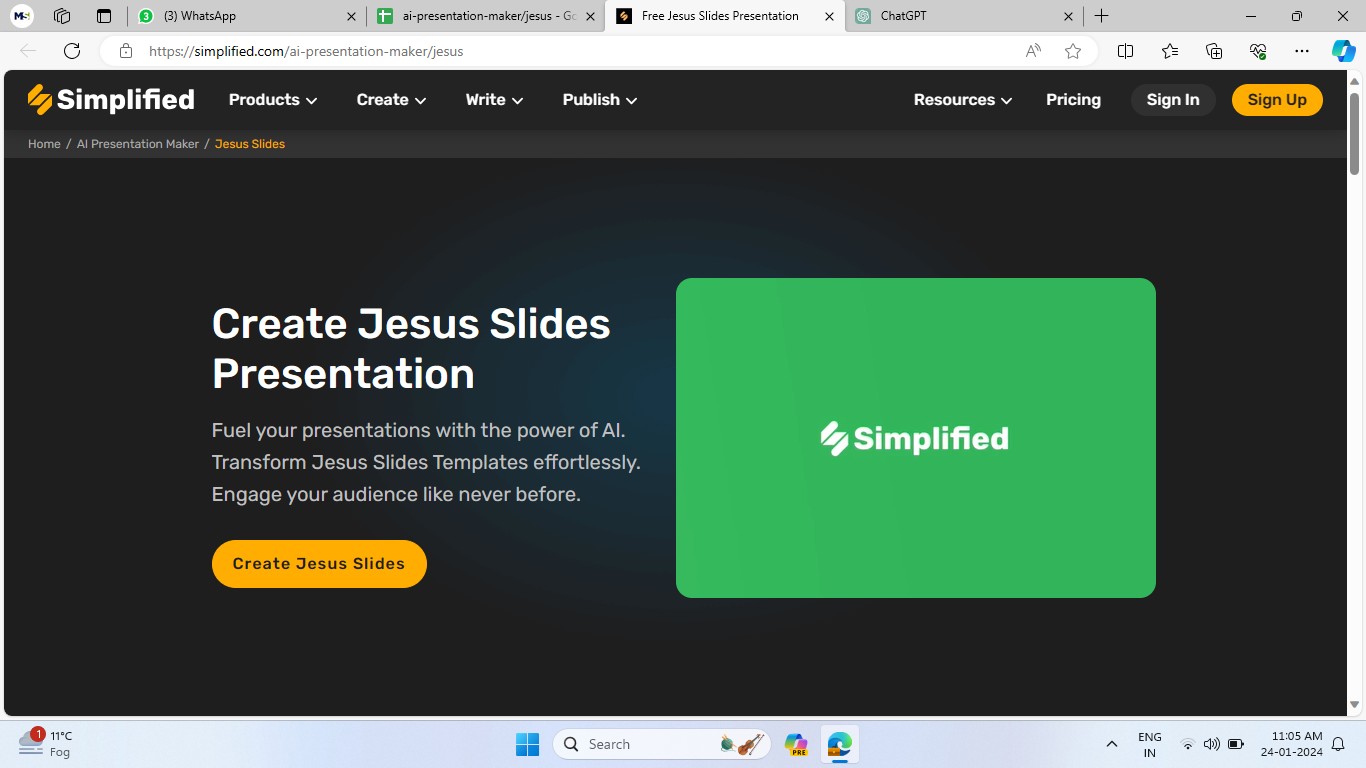Open the clock showing 11:05 AM
This screenshot has height=768, width=1366.
[x=1291, y=744]
